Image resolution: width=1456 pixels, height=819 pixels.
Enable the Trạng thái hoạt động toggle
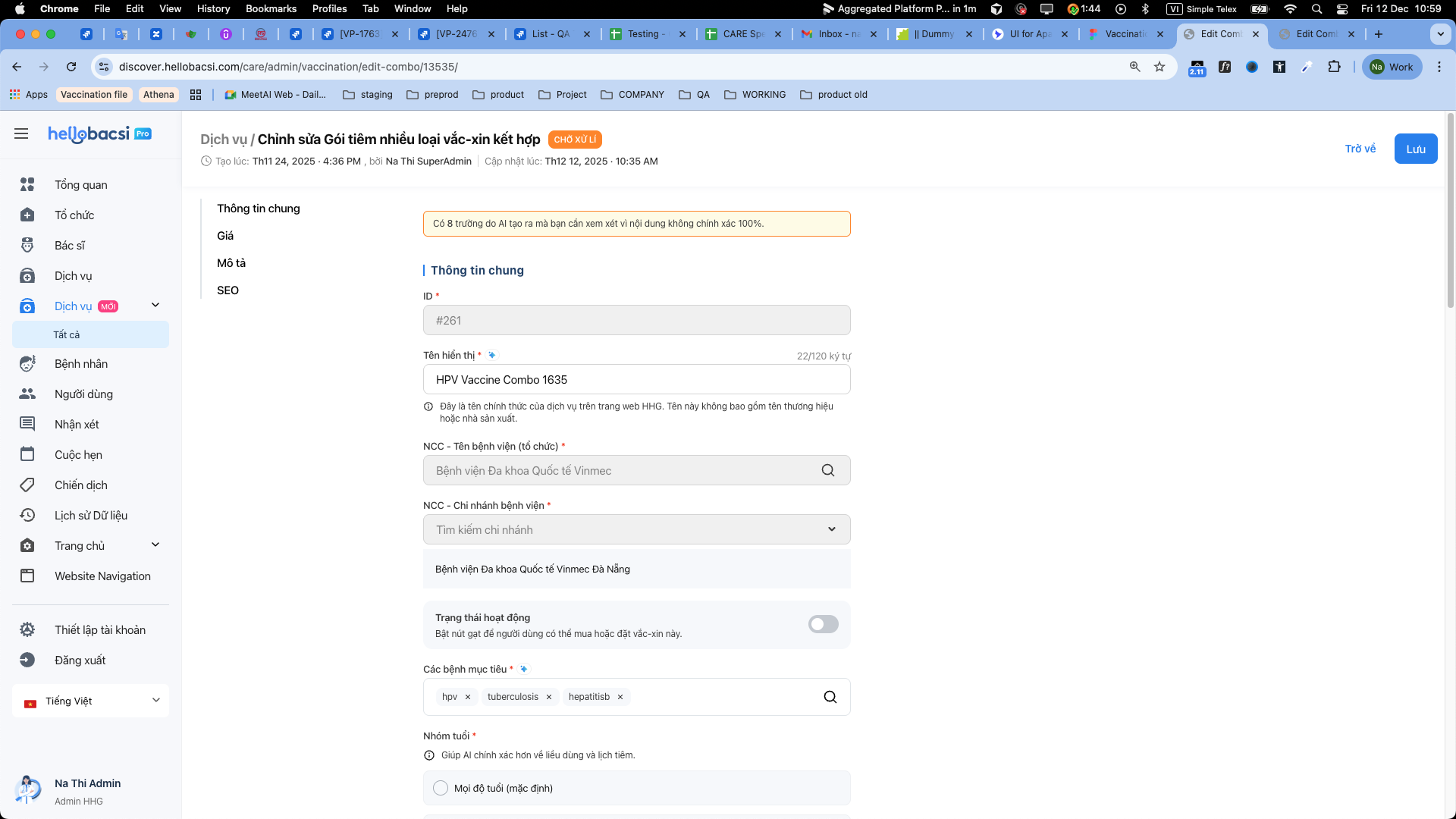click(823, 624)
